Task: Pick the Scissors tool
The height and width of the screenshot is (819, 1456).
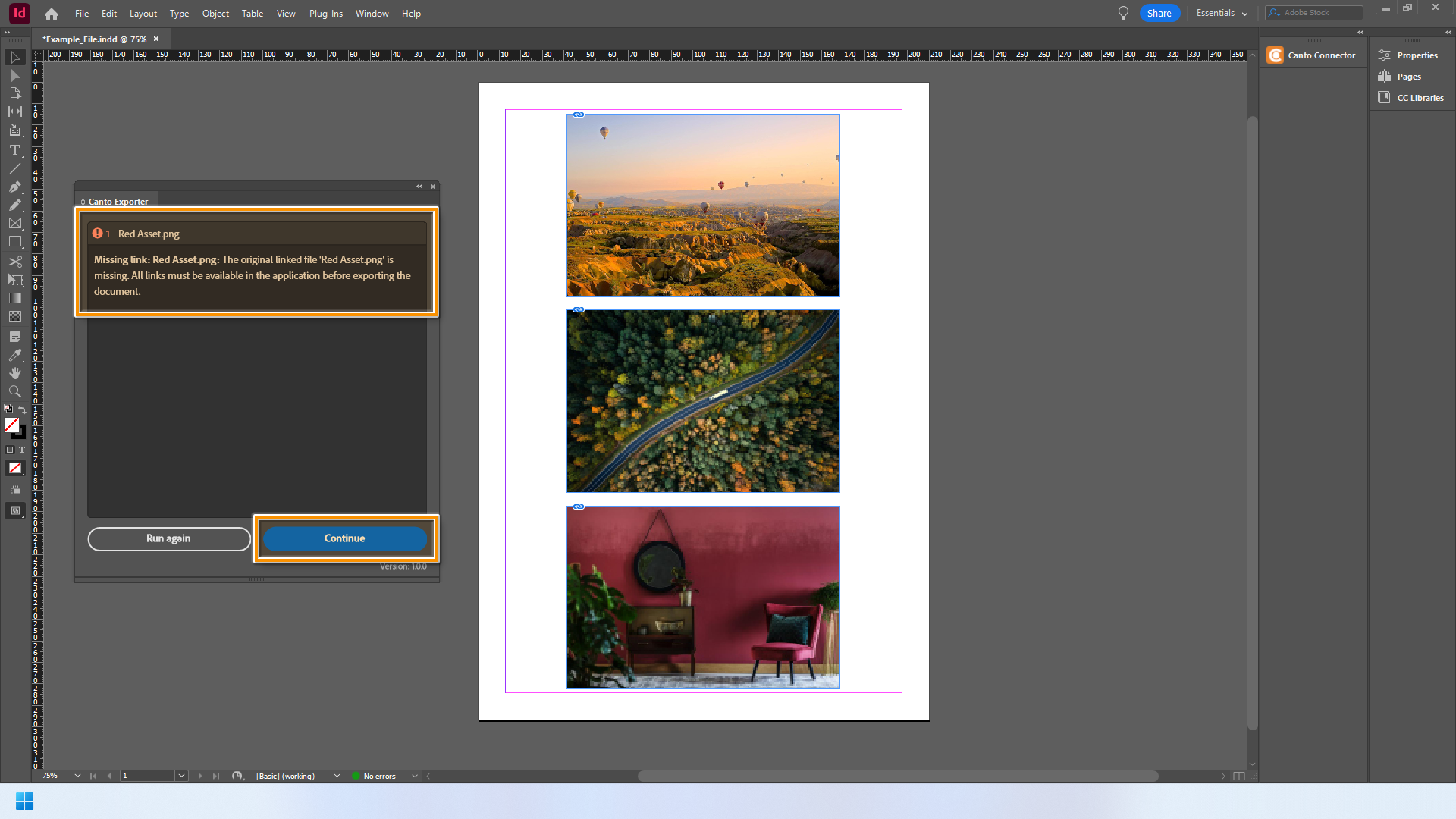Action: (x=14, y=262)
